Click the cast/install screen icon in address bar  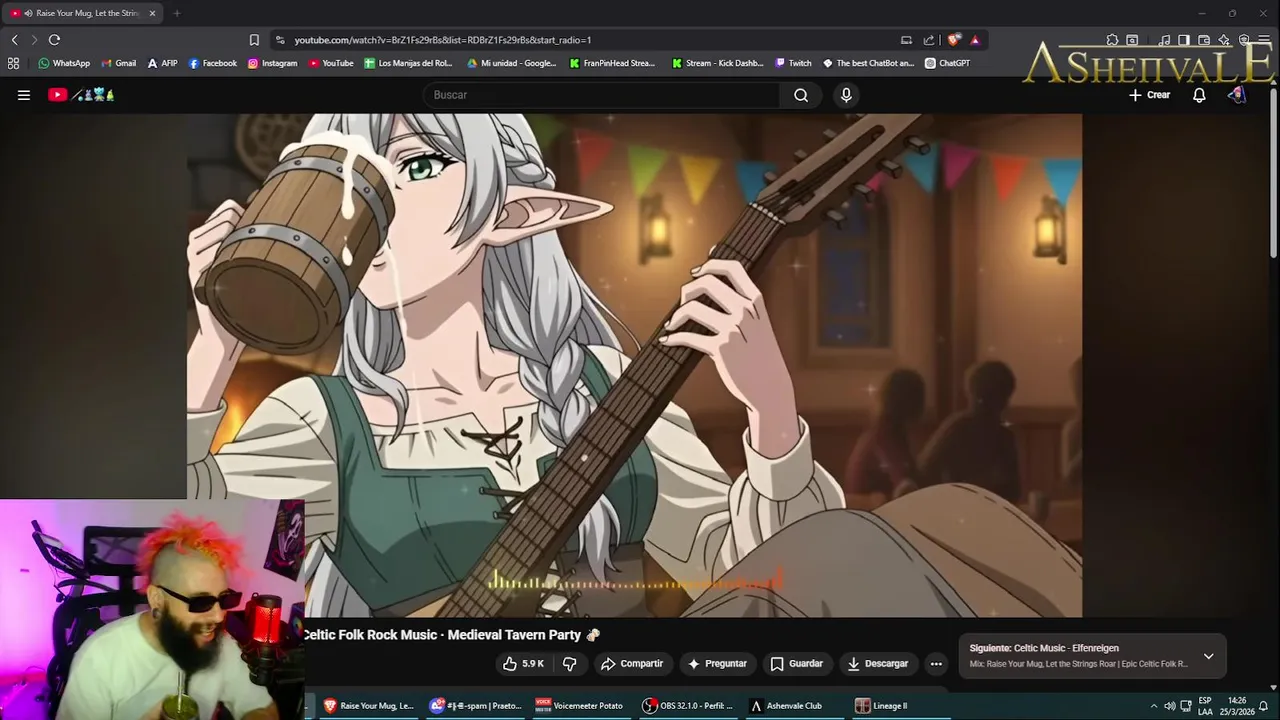tap(906, 40)
